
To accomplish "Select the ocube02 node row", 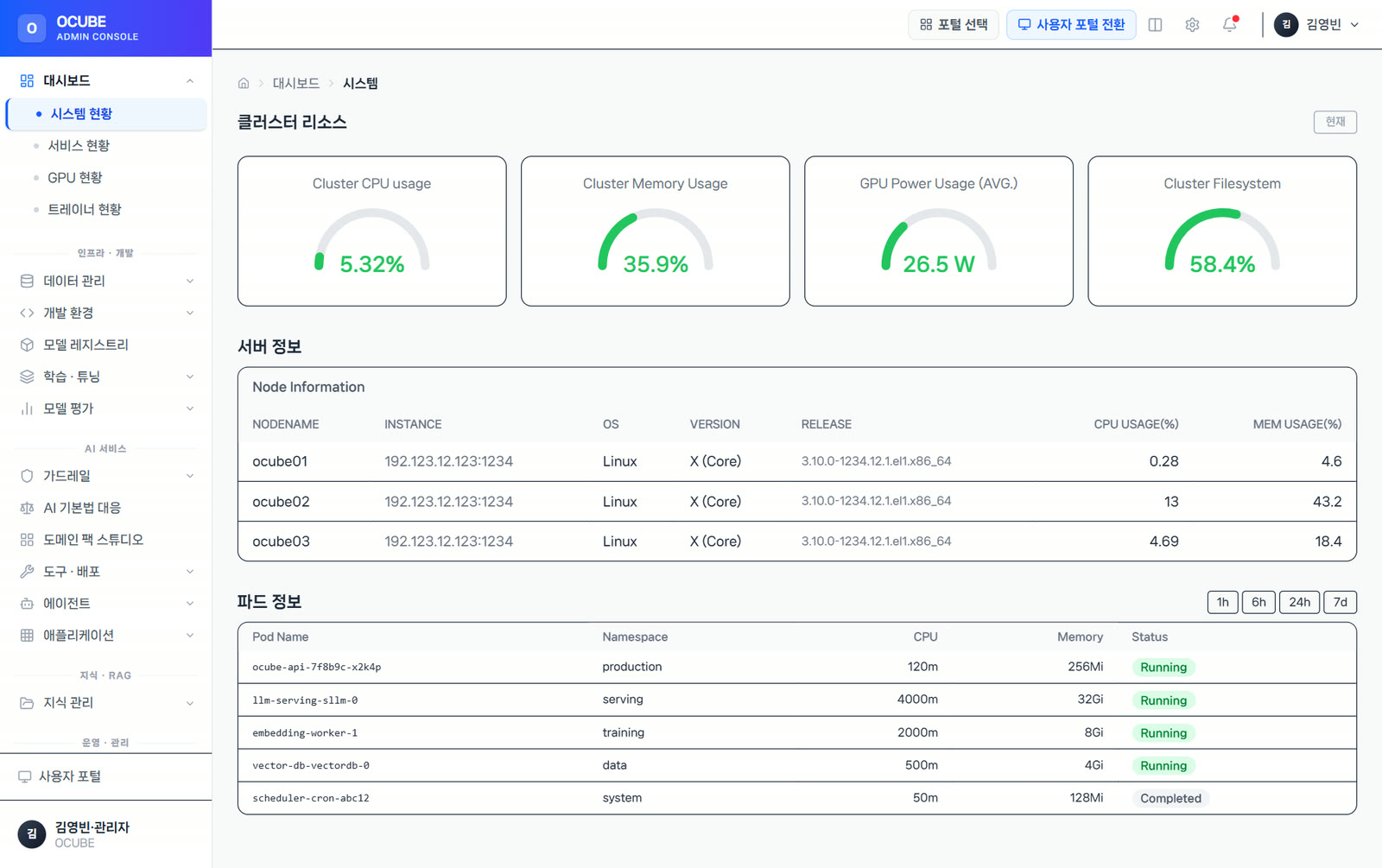I will coord(796,501).
